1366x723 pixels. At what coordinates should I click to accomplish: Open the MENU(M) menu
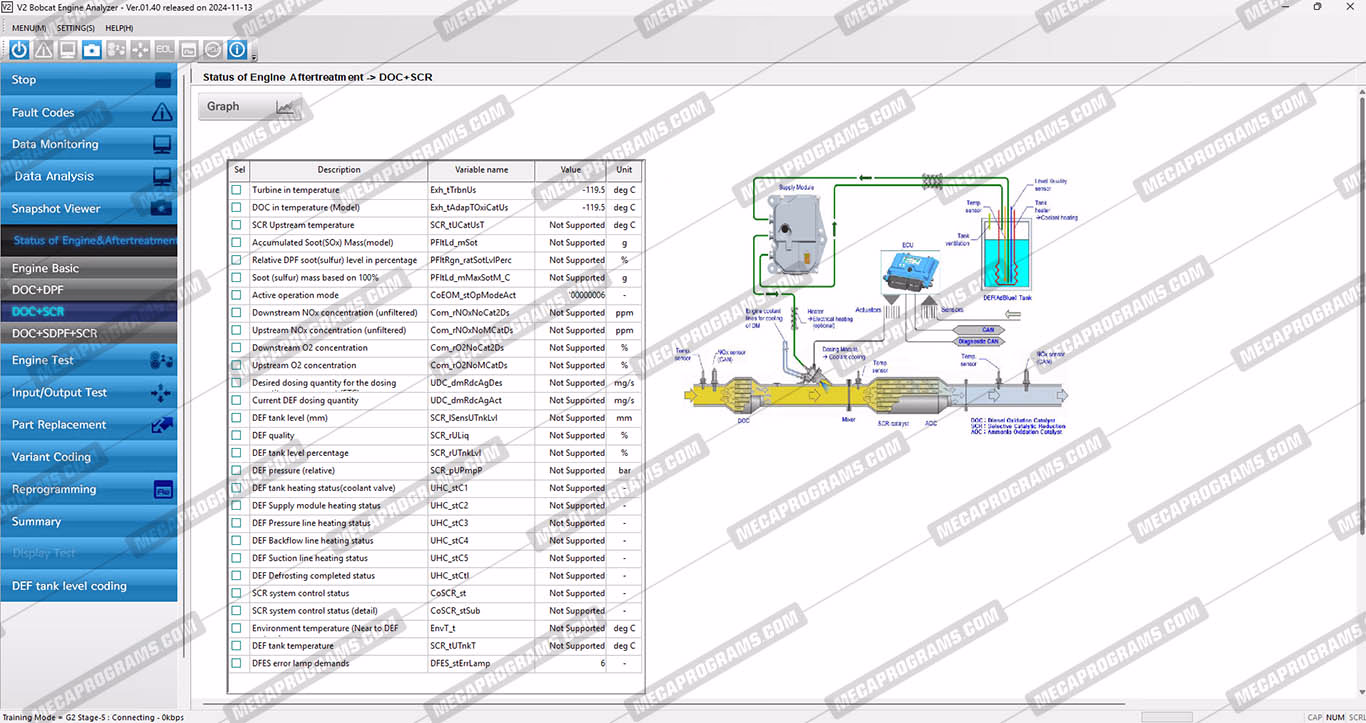[x=29, y=28]
